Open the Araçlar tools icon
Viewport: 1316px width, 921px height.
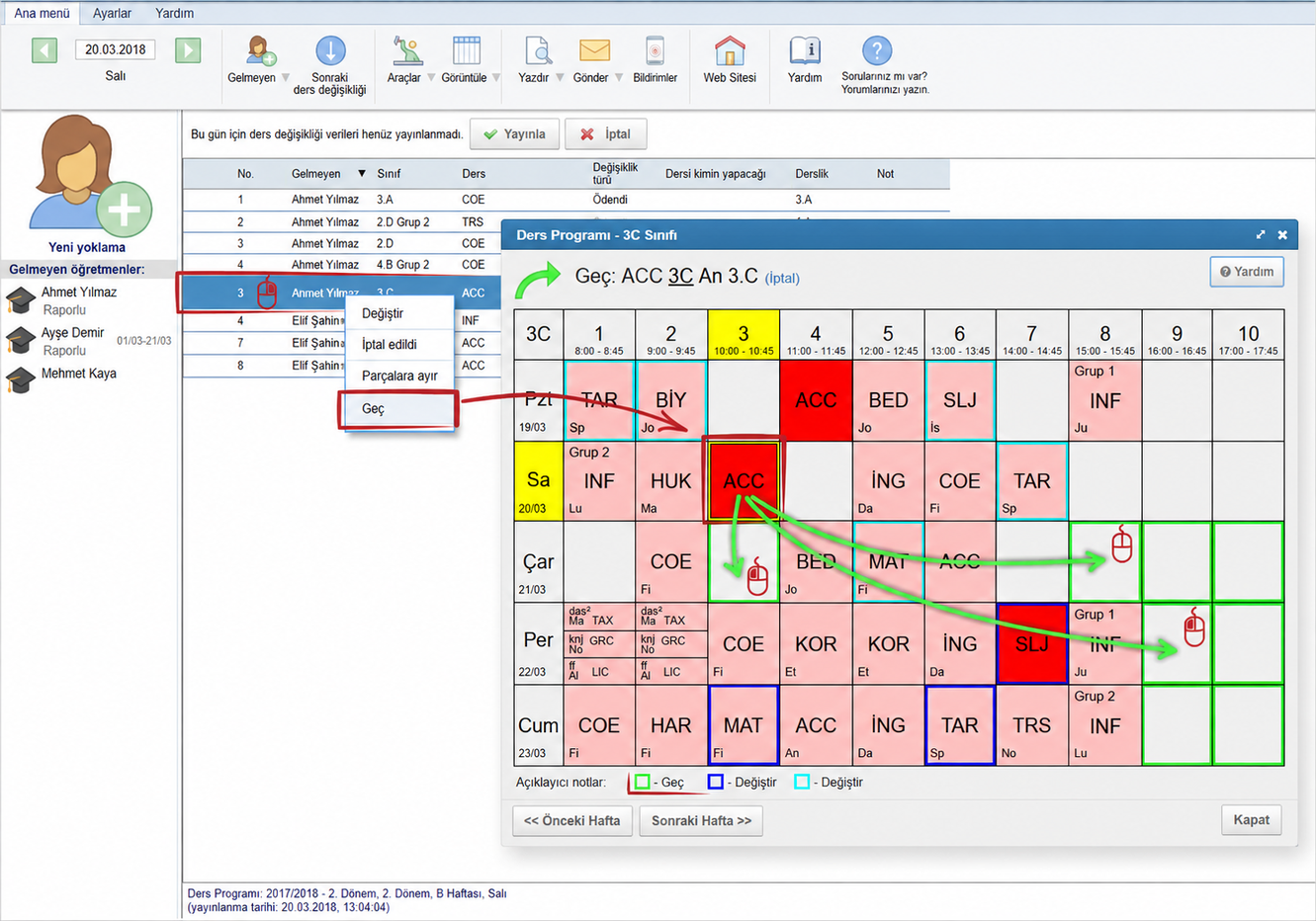[x=407, y=51]
